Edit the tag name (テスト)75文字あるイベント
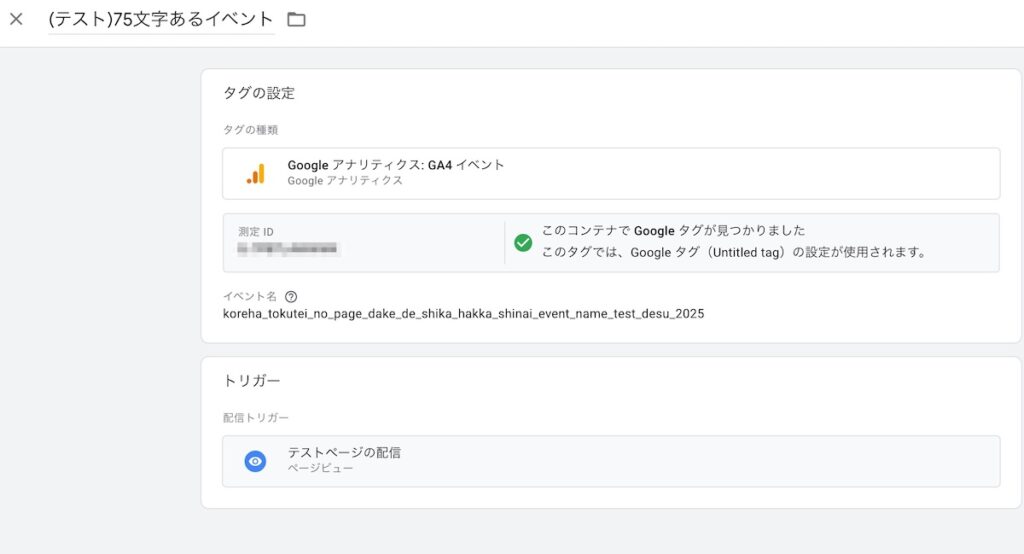 click(160, 19)
